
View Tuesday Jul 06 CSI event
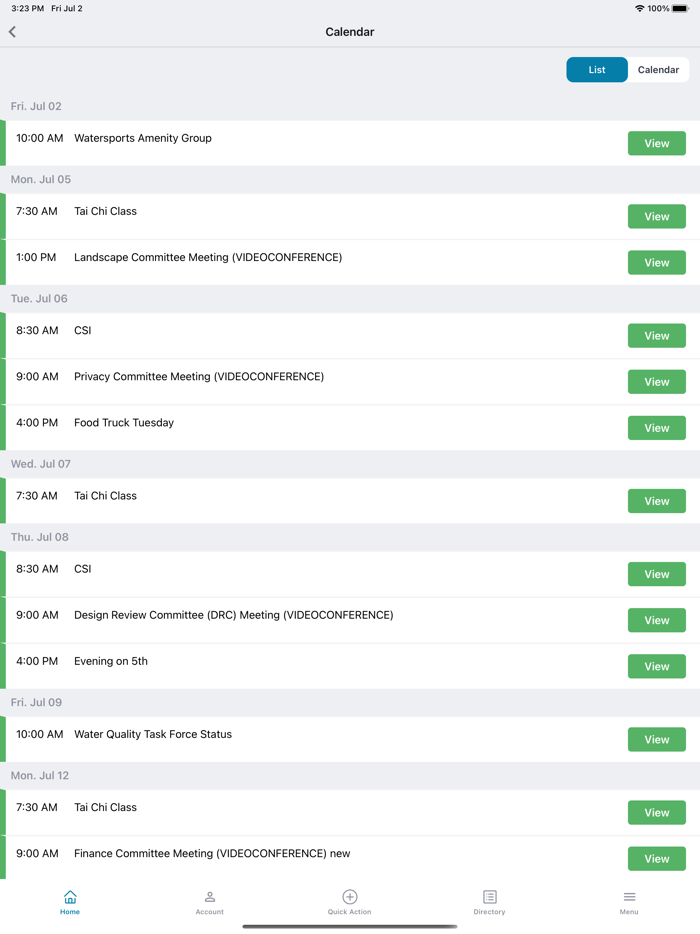tap(656, 336)
